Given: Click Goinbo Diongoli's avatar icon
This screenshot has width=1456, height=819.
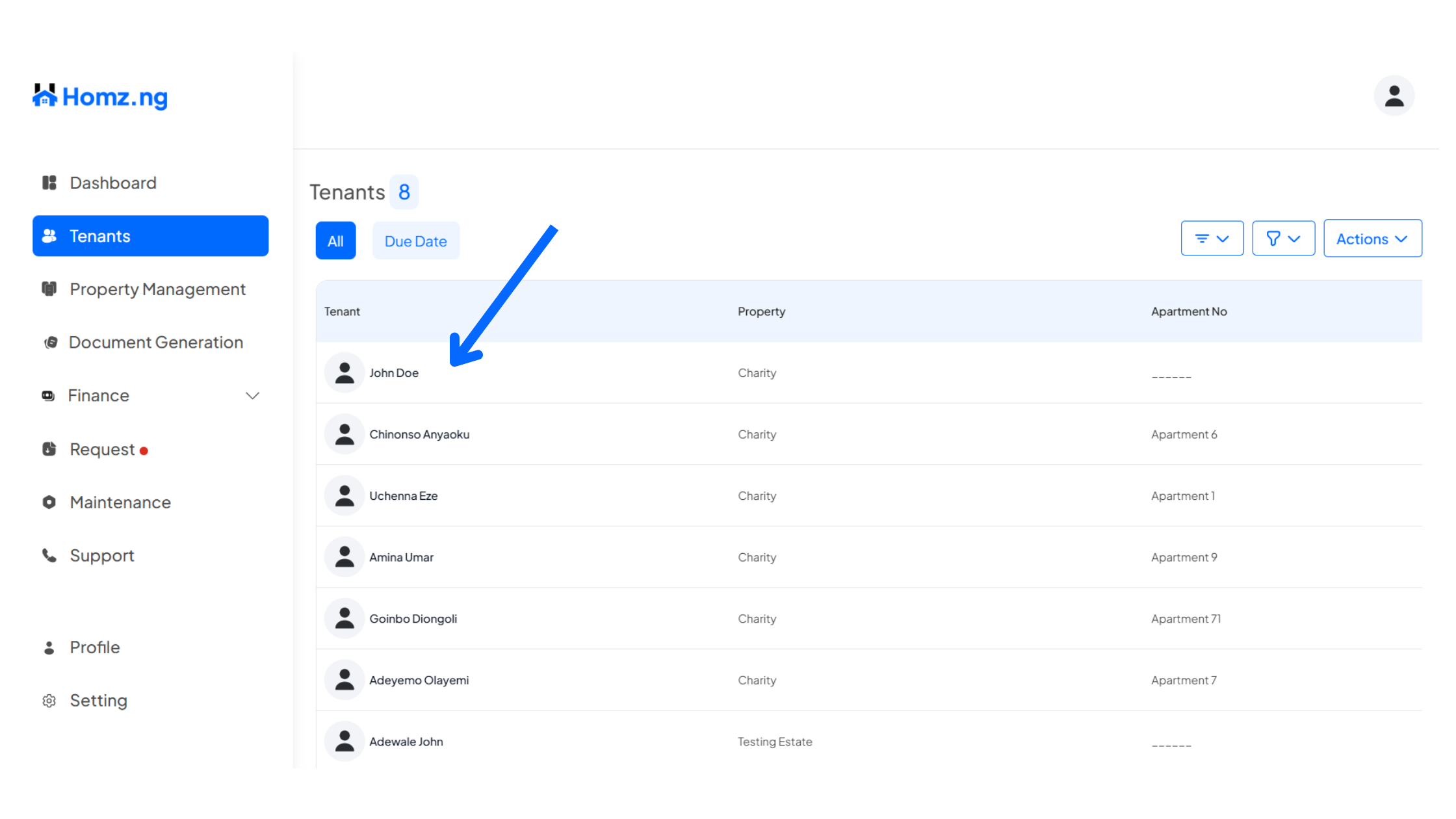Looking at the screenshot, I should tap(344, 618).
